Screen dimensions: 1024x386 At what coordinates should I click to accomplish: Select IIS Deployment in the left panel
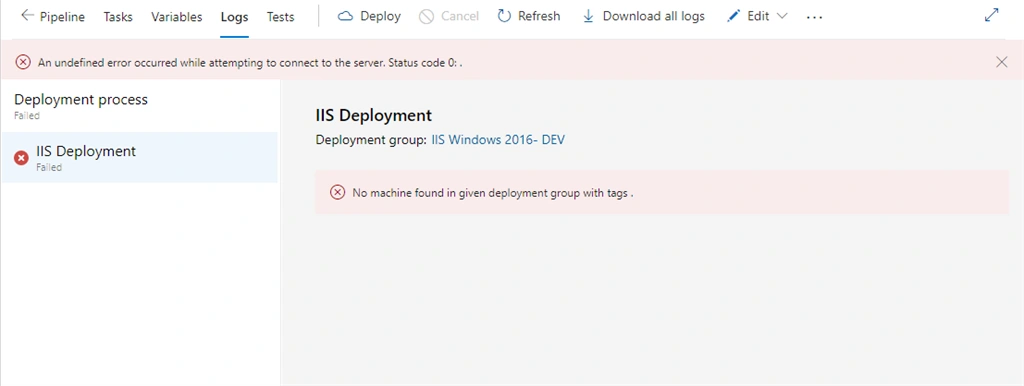coord(139,157)
